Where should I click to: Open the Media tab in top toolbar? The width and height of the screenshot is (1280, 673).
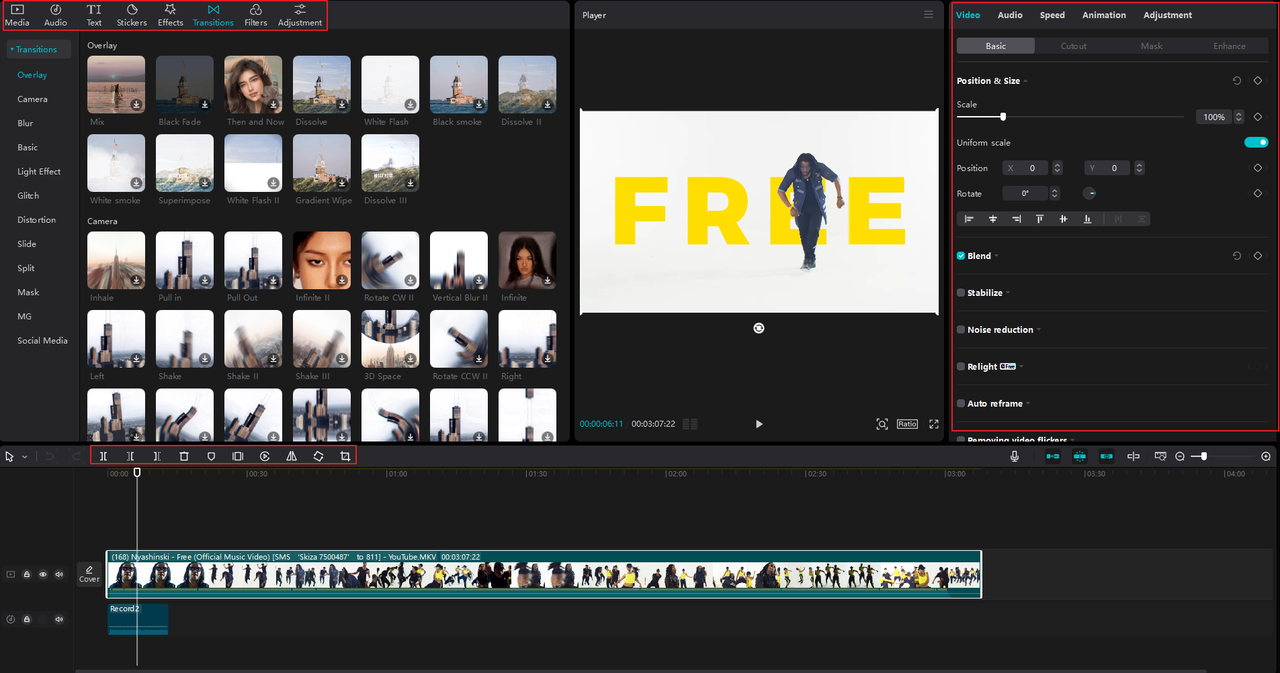[17, 15]
